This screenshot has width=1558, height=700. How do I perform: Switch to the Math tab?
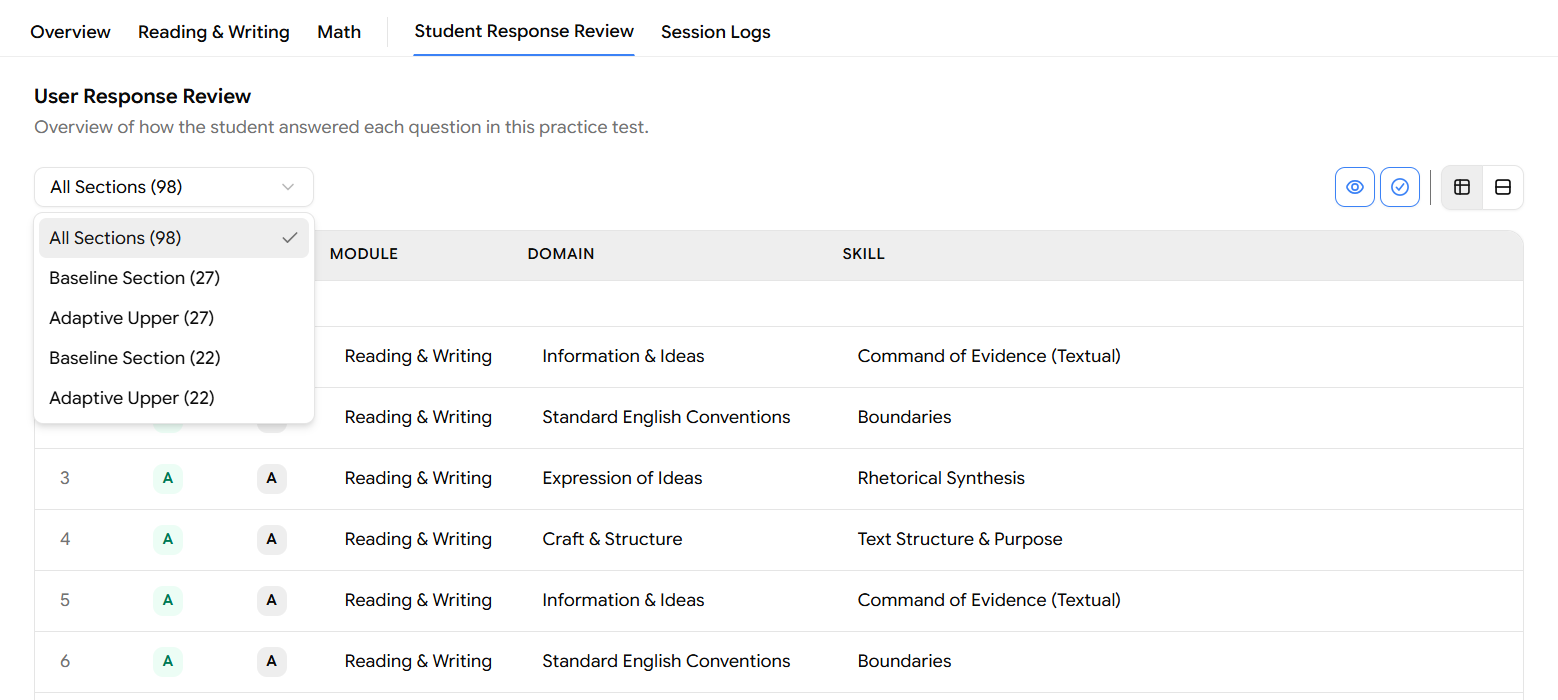(339, 32)
